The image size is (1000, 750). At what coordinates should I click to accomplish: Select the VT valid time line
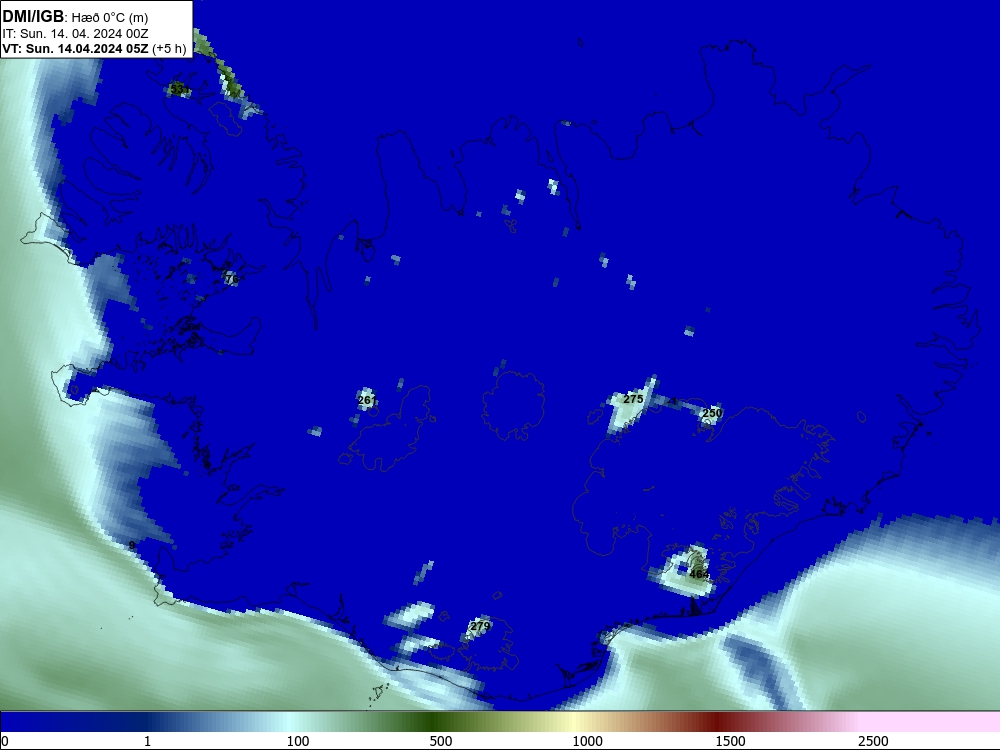(x=94, y=48)
